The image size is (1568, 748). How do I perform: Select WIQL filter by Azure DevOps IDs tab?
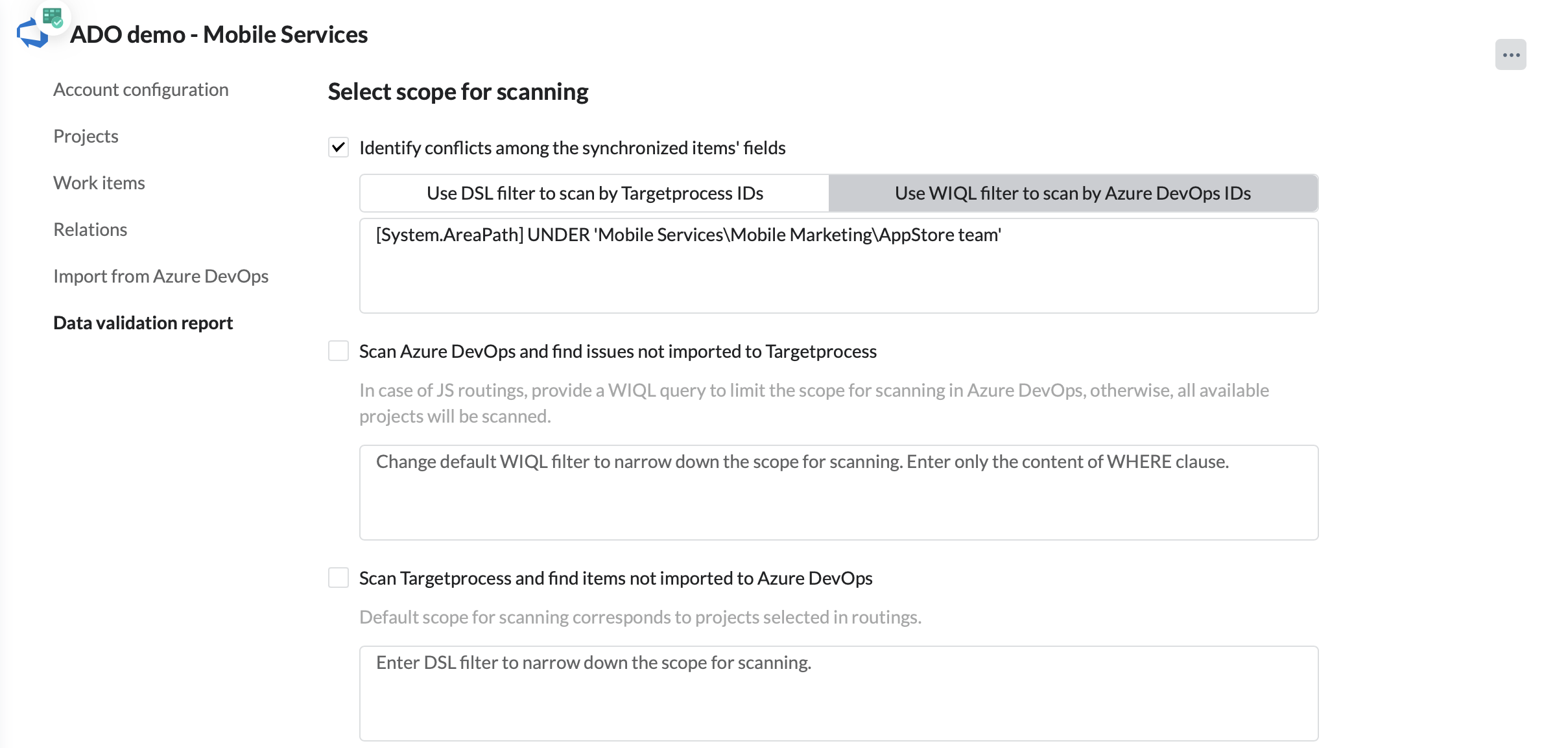(x=1073, y=193)
